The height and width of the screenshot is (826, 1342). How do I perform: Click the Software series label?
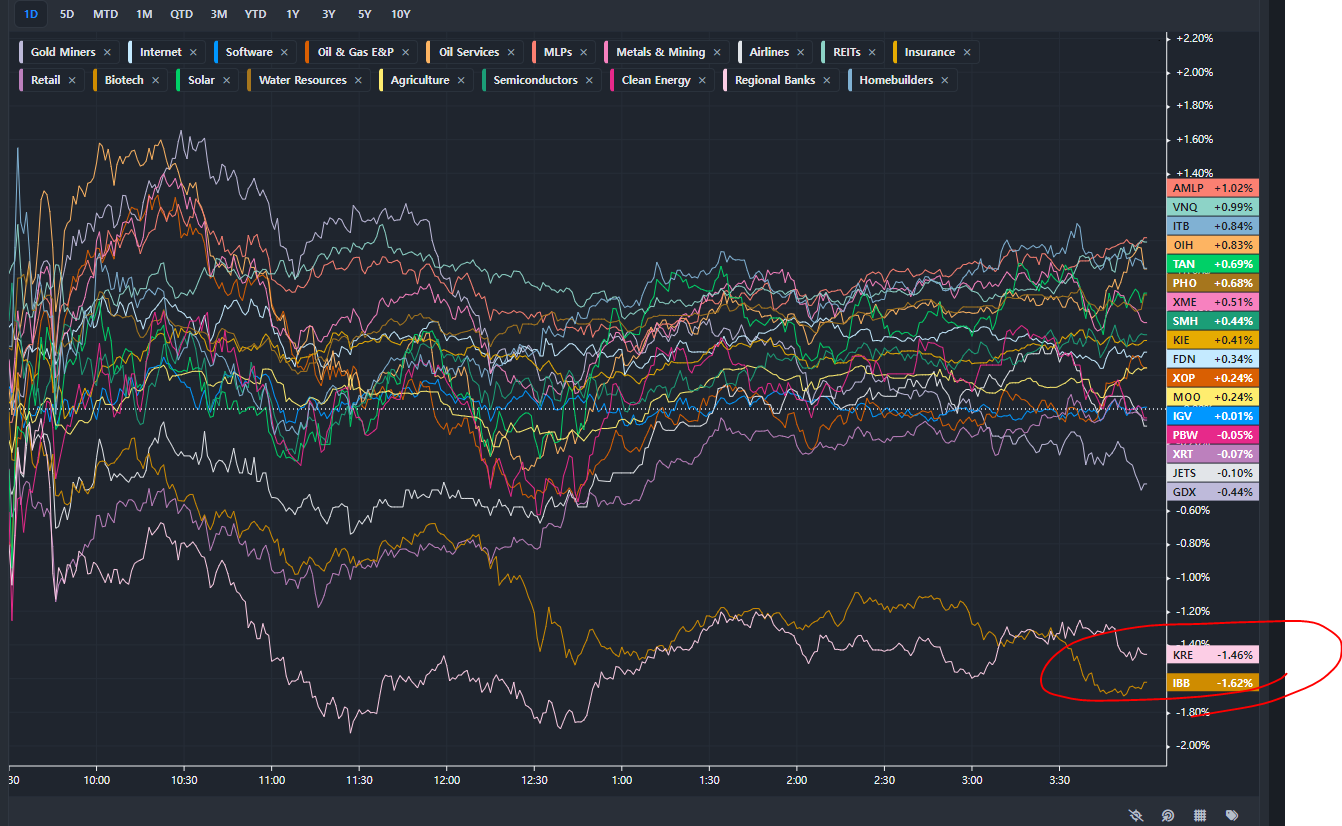[249, 52]
